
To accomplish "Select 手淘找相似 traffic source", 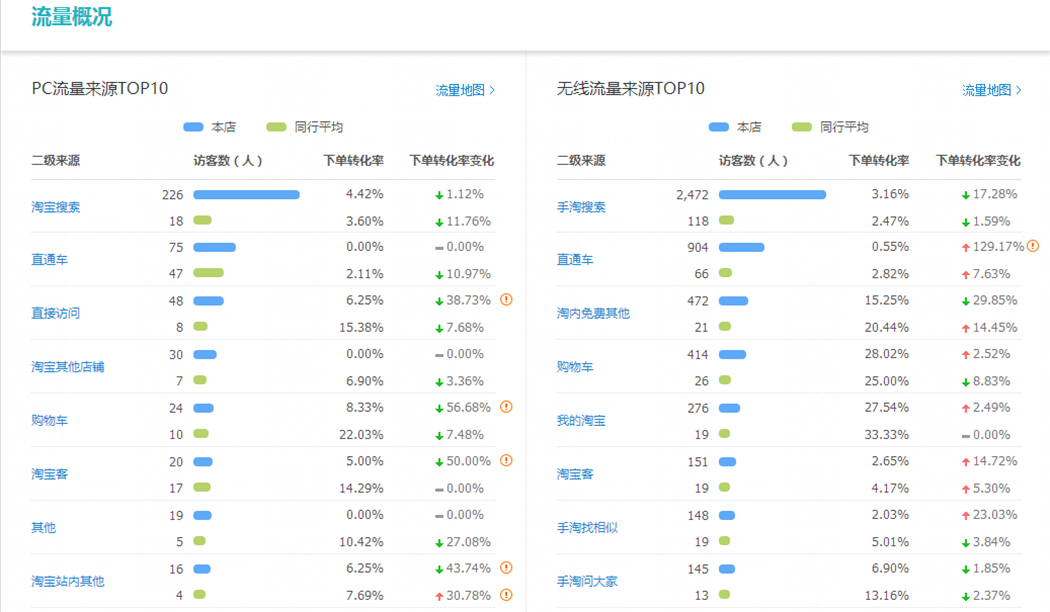I will point(587,527).
